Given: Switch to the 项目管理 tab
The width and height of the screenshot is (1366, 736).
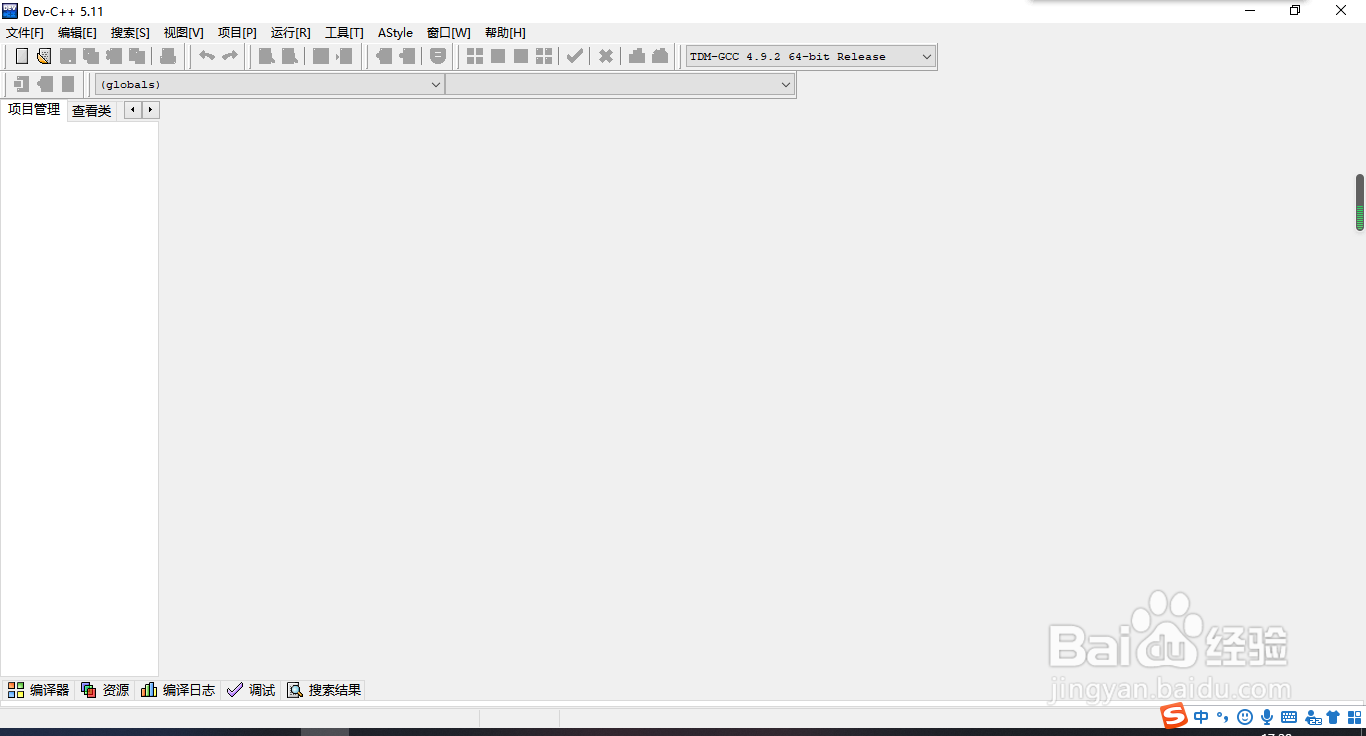Looking at the screenshot, I should tap(34, 110).
